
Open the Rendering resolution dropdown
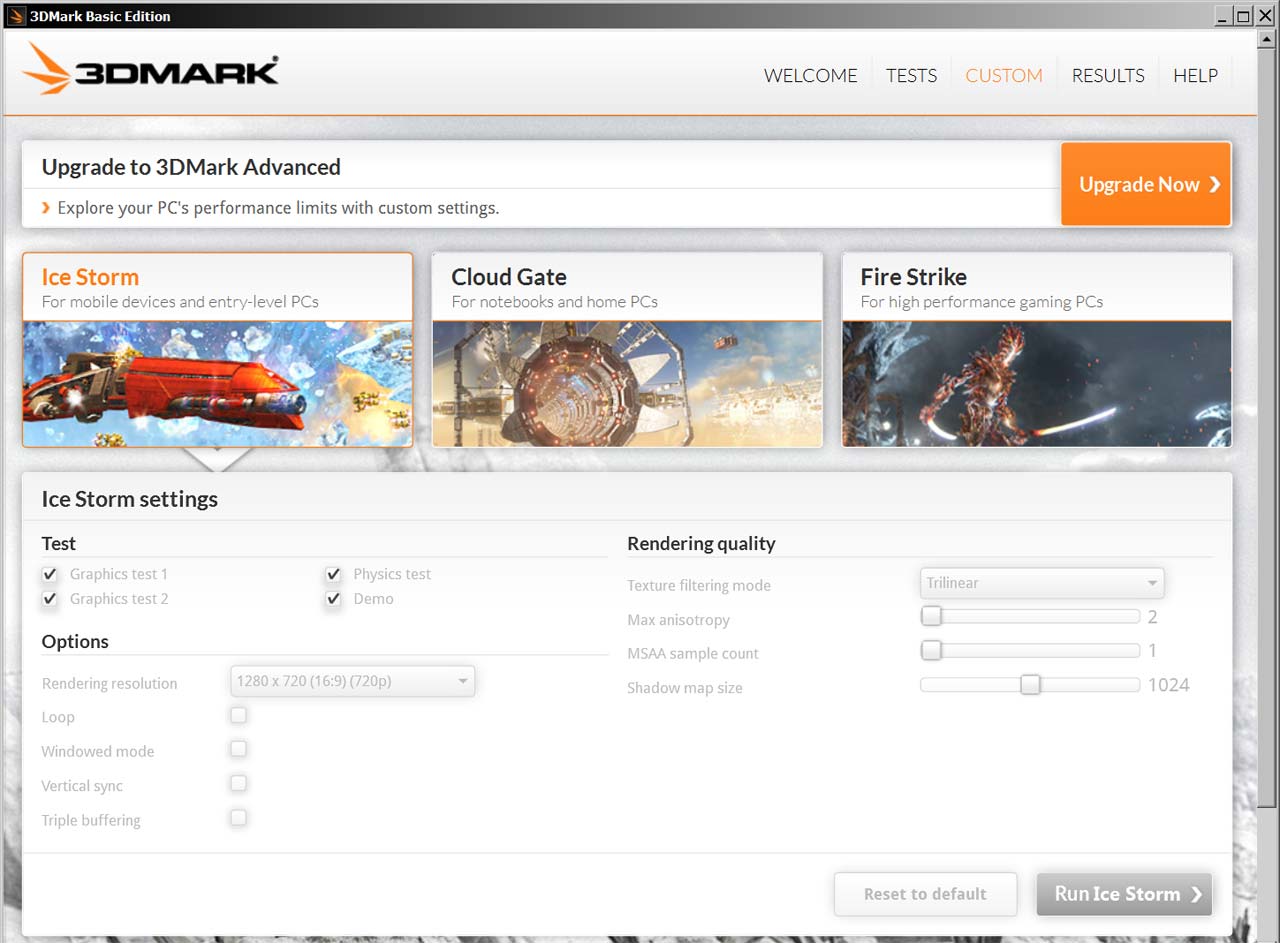pyautogui.click(x=353, y=681)
